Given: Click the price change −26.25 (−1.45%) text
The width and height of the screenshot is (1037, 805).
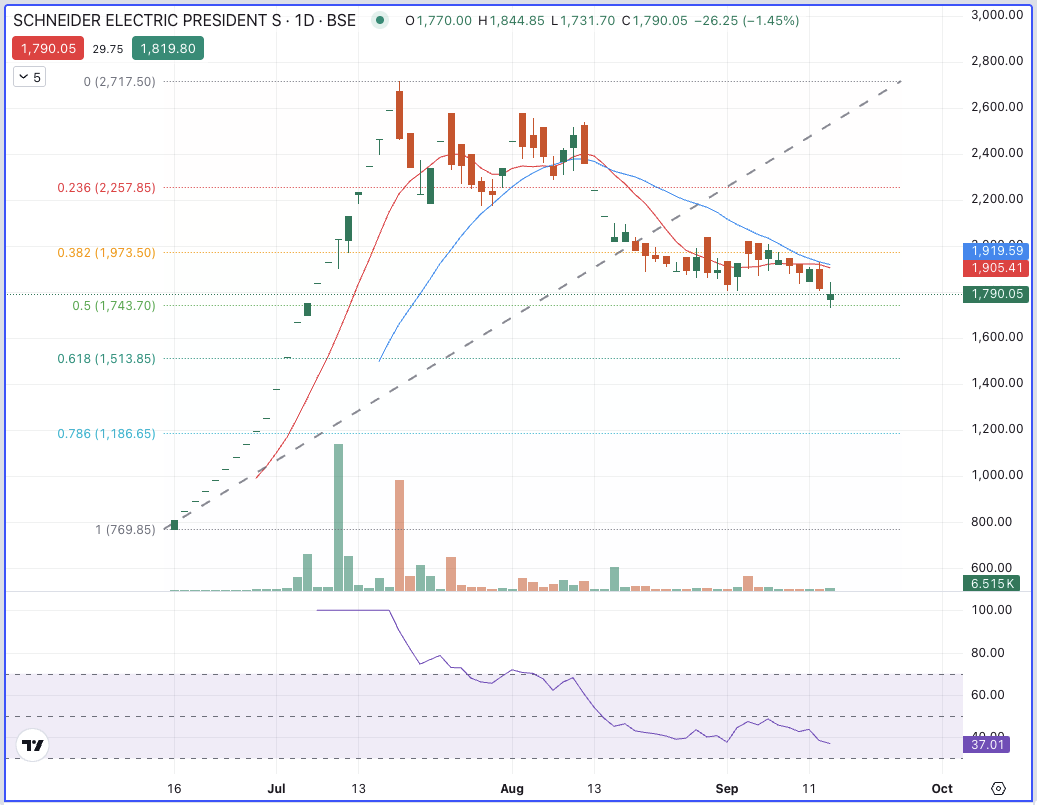Looking at the screenshot, I should [x=747, y=21].
